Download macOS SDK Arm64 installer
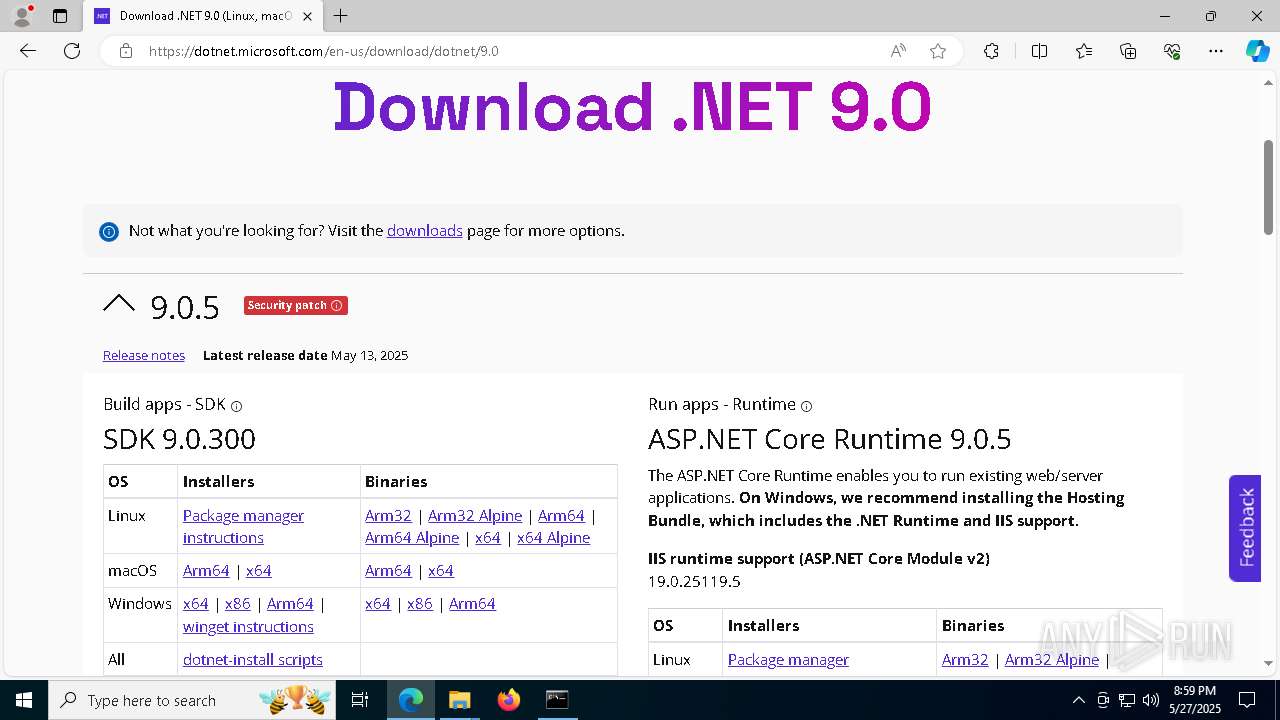The height and width of the screenshot is (720, 1280). pyautogui.click(x=206, y=571)
